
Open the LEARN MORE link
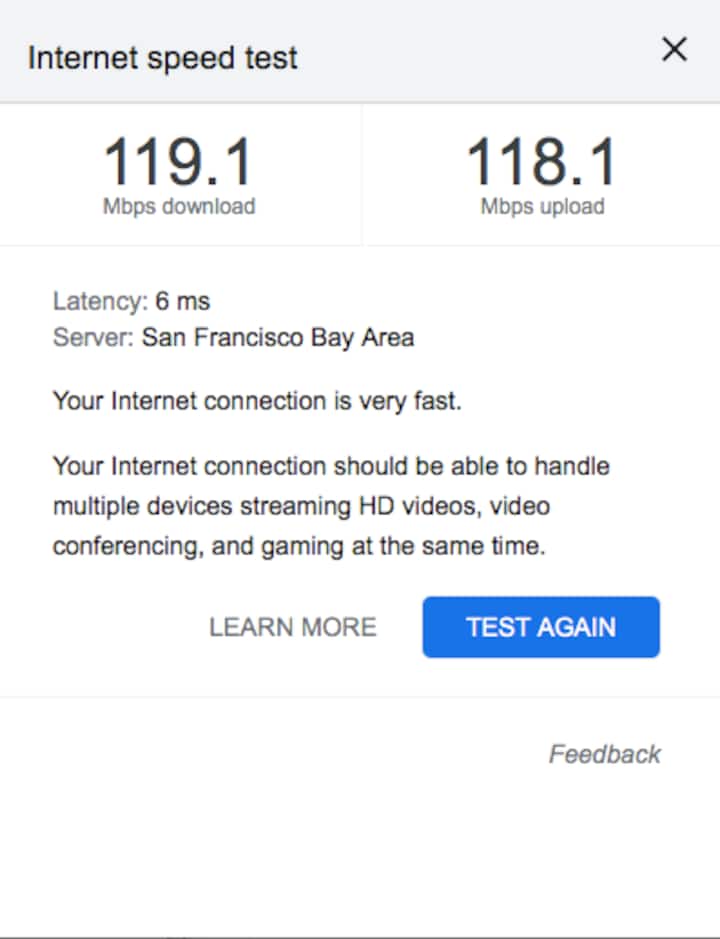coord(292,627)
